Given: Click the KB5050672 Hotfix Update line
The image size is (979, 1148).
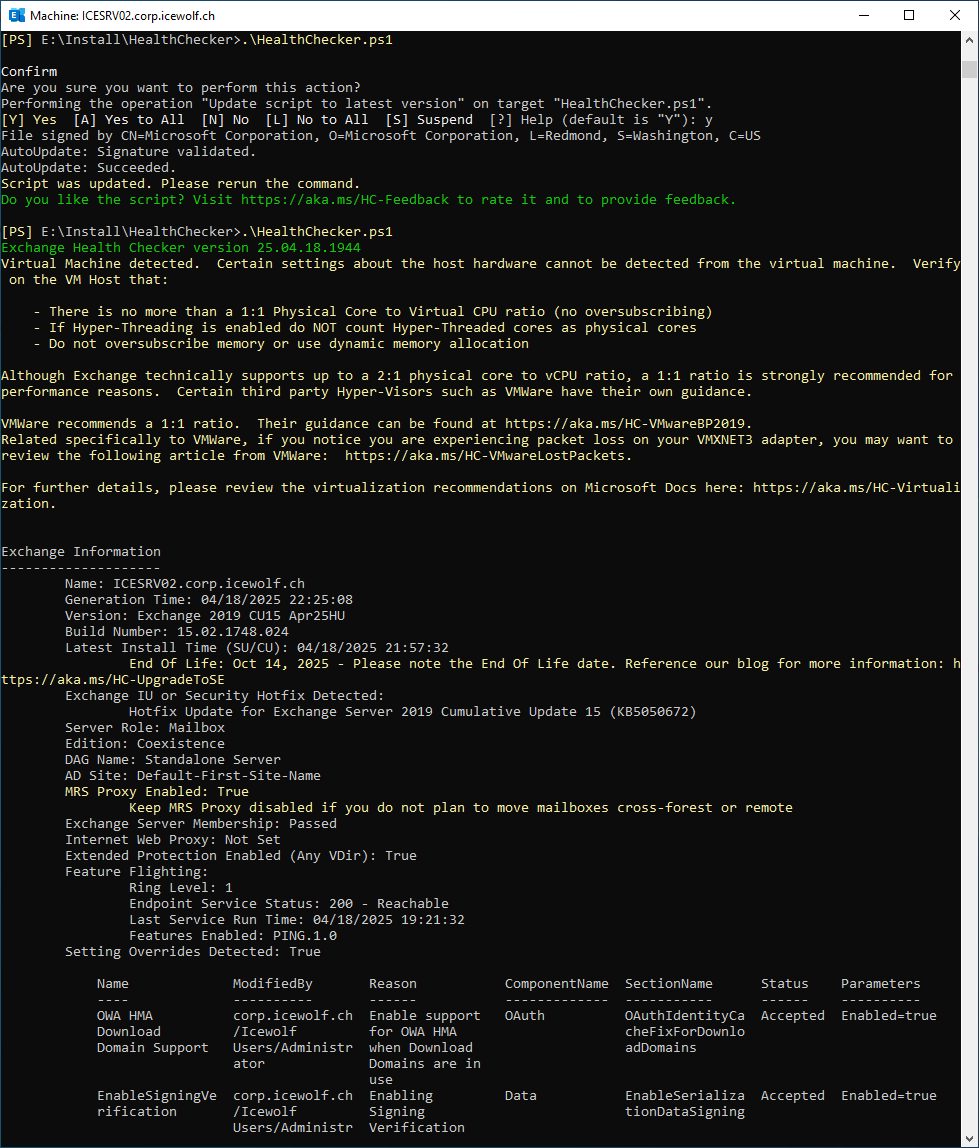Looking at the screenshot, I should click(x=412, y=712).
